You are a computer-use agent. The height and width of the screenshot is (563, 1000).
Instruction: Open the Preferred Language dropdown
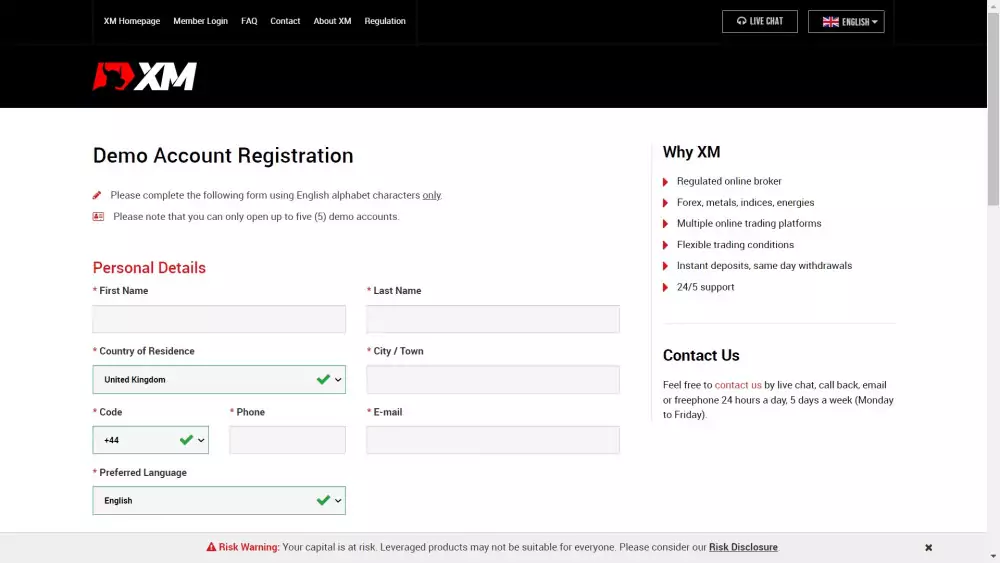[x=219, y=501]
